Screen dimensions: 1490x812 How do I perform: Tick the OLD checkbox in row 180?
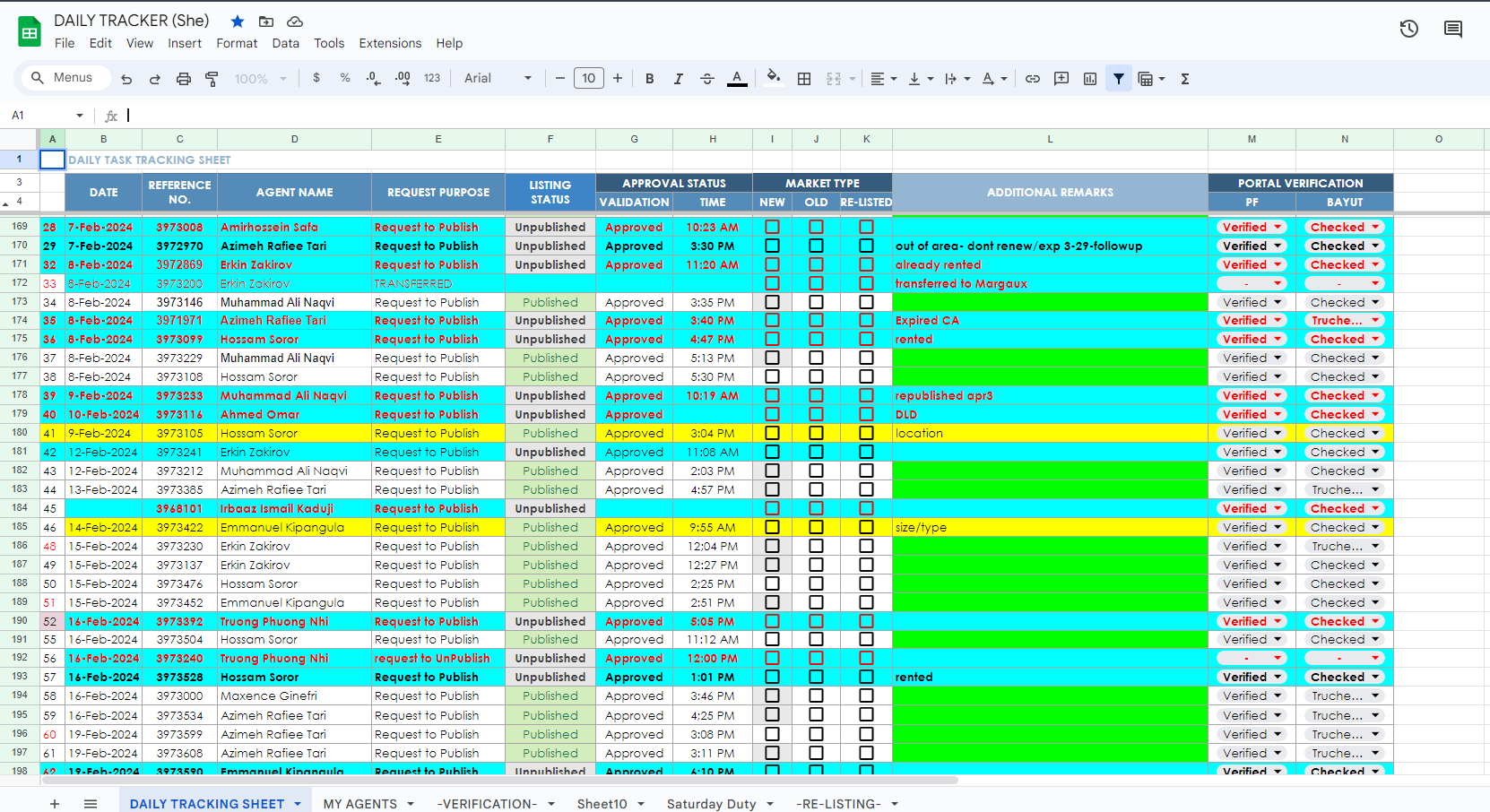tap(816, 433)
